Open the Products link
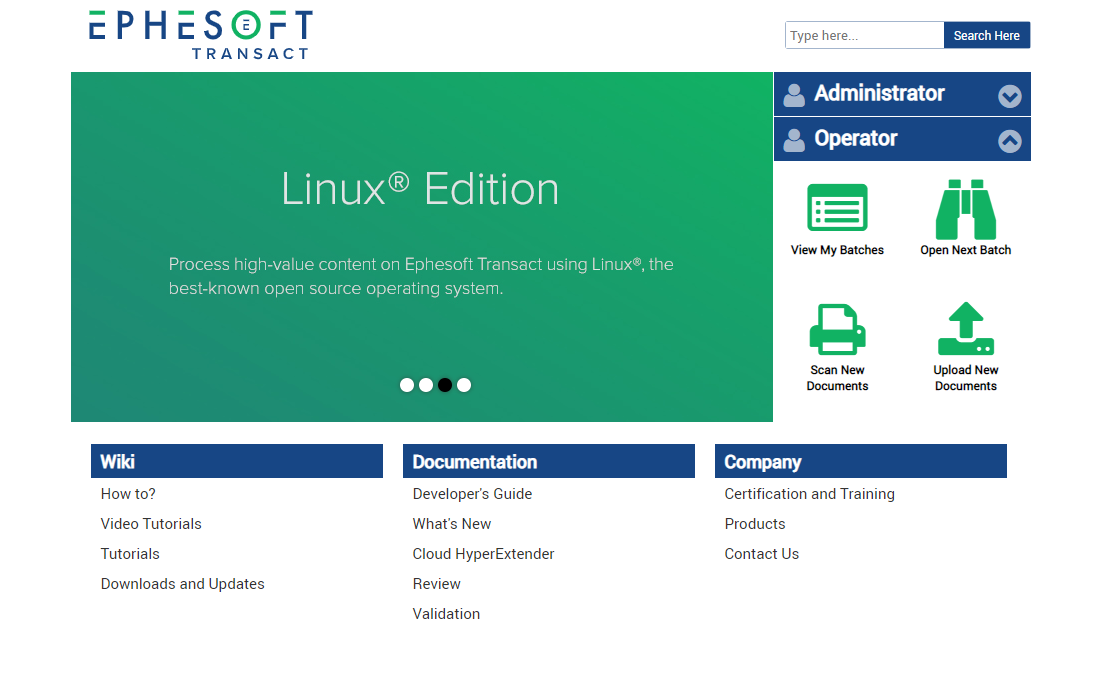1115x674 pixels. point(754,523)
